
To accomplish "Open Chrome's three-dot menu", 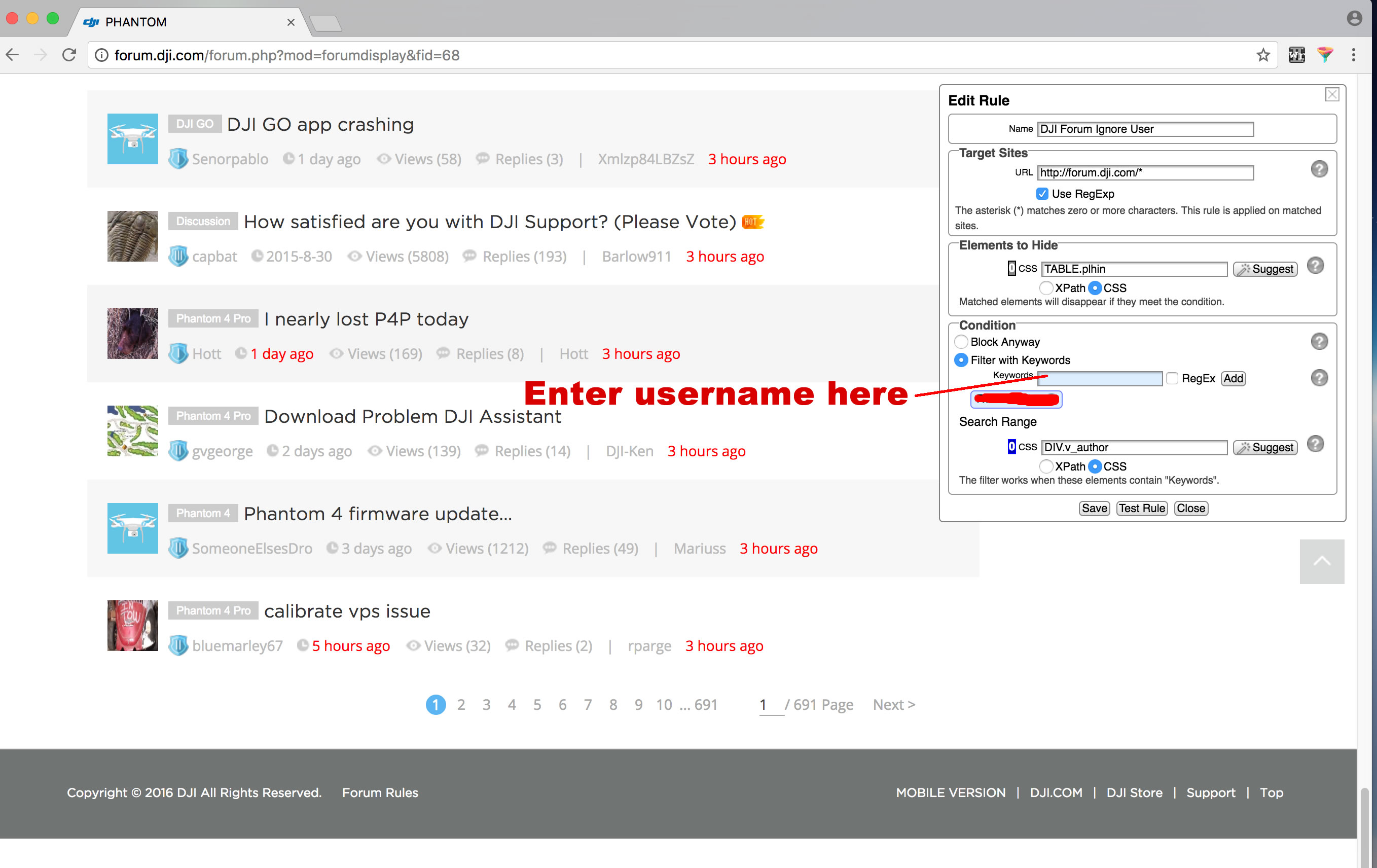I will [x=1354, y=55].
